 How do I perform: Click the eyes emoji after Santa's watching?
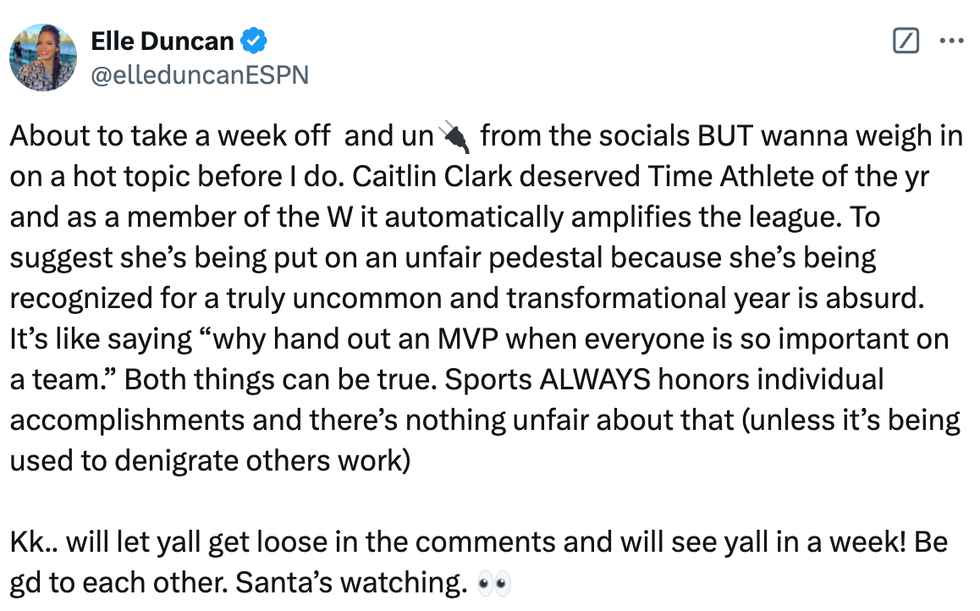tap(494, 583)
